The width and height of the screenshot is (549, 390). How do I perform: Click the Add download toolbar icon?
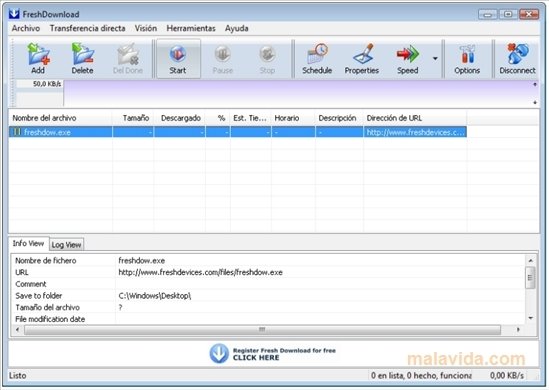click(x=38, y=58)
